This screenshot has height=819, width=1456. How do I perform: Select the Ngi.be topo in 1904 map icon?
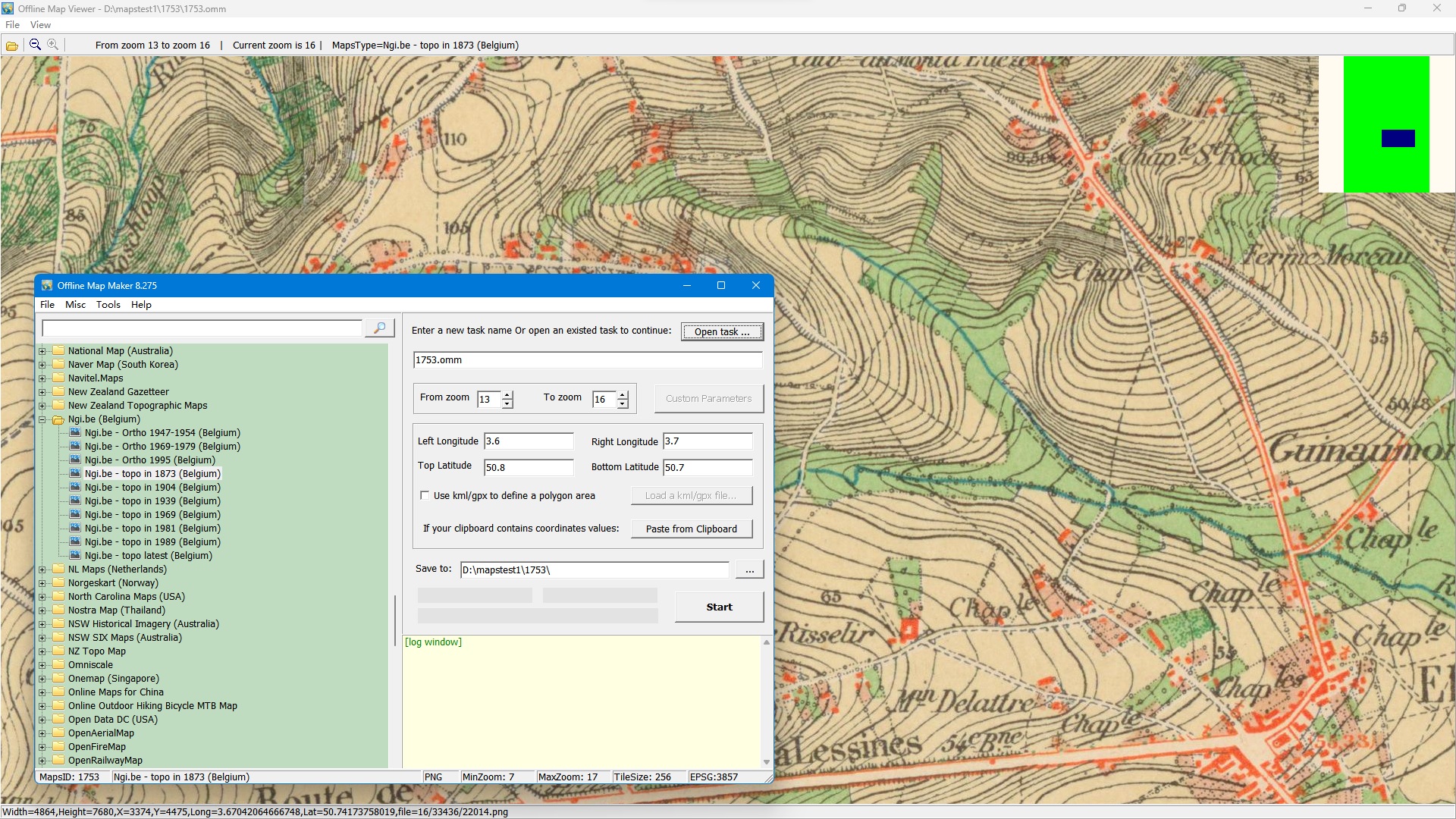tap(75, 487)
